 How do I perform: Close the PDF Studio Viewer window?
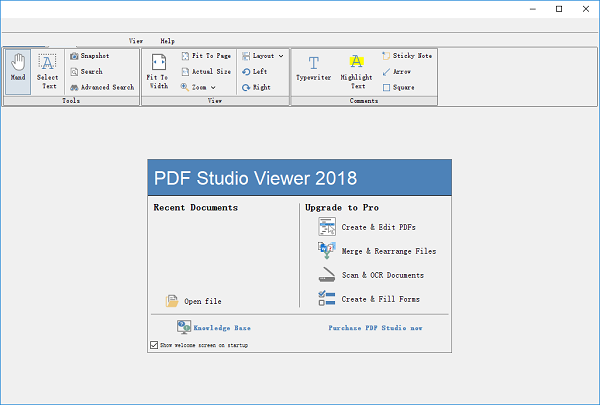(x=586, y=9)
